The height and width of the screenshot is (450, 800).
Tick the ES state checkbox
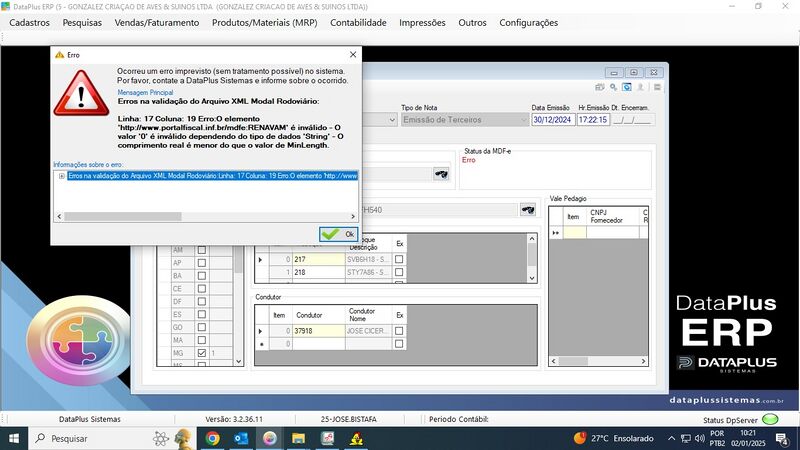tap(202, 314)
